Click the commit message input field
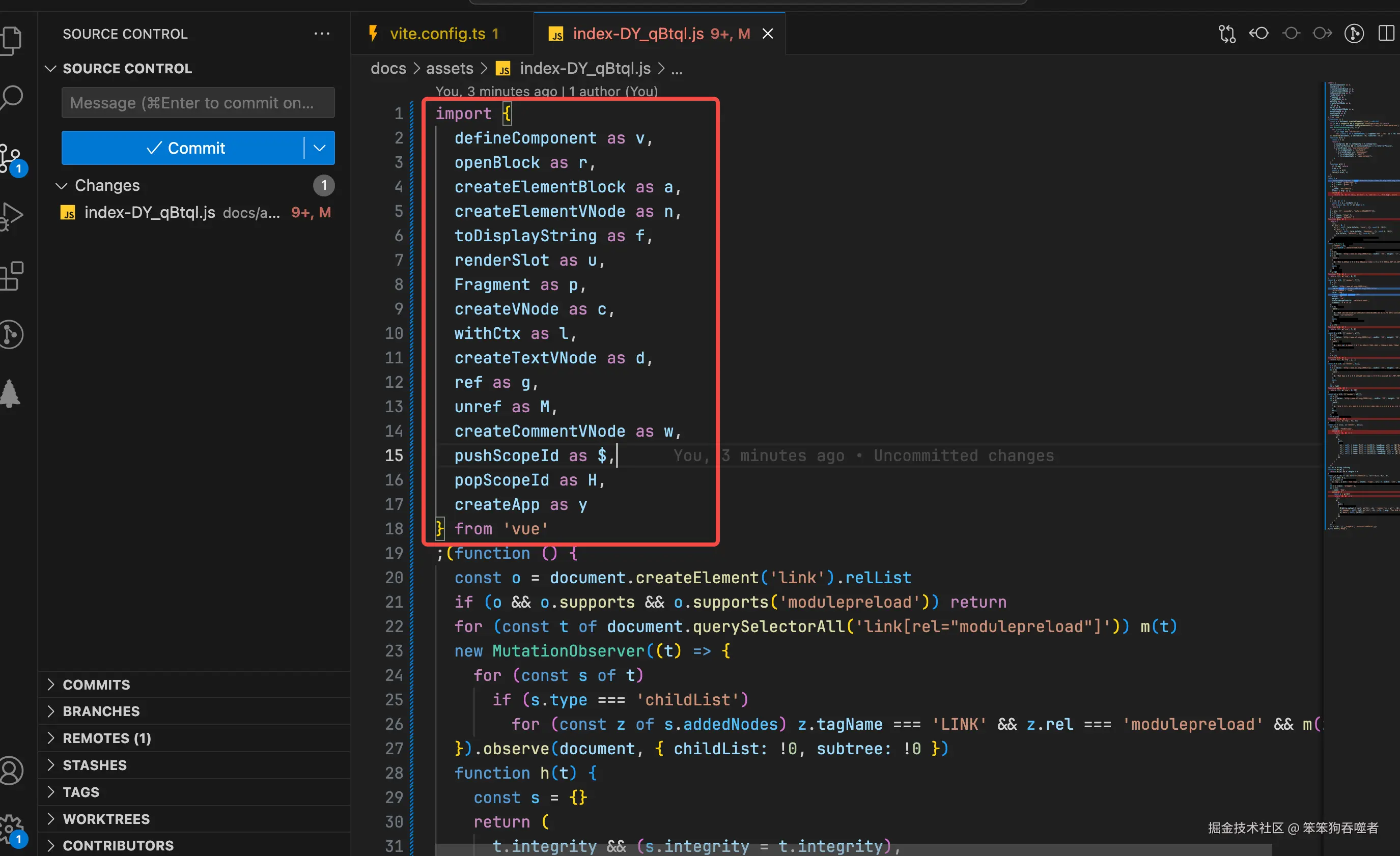Viewport: 1400px width, 856px height. pyautogui.click(x=198, y=103)
